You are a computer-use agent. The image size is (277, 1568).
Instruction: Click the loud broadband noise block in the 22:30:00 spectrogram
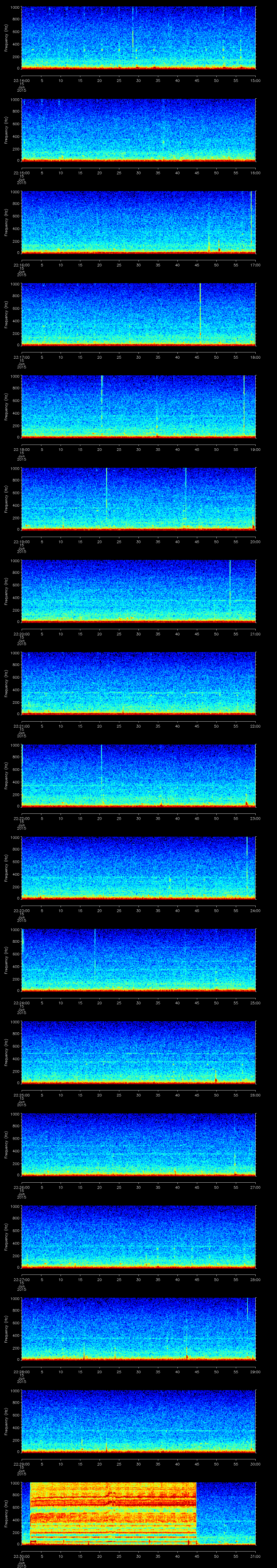pos(113,1513)
